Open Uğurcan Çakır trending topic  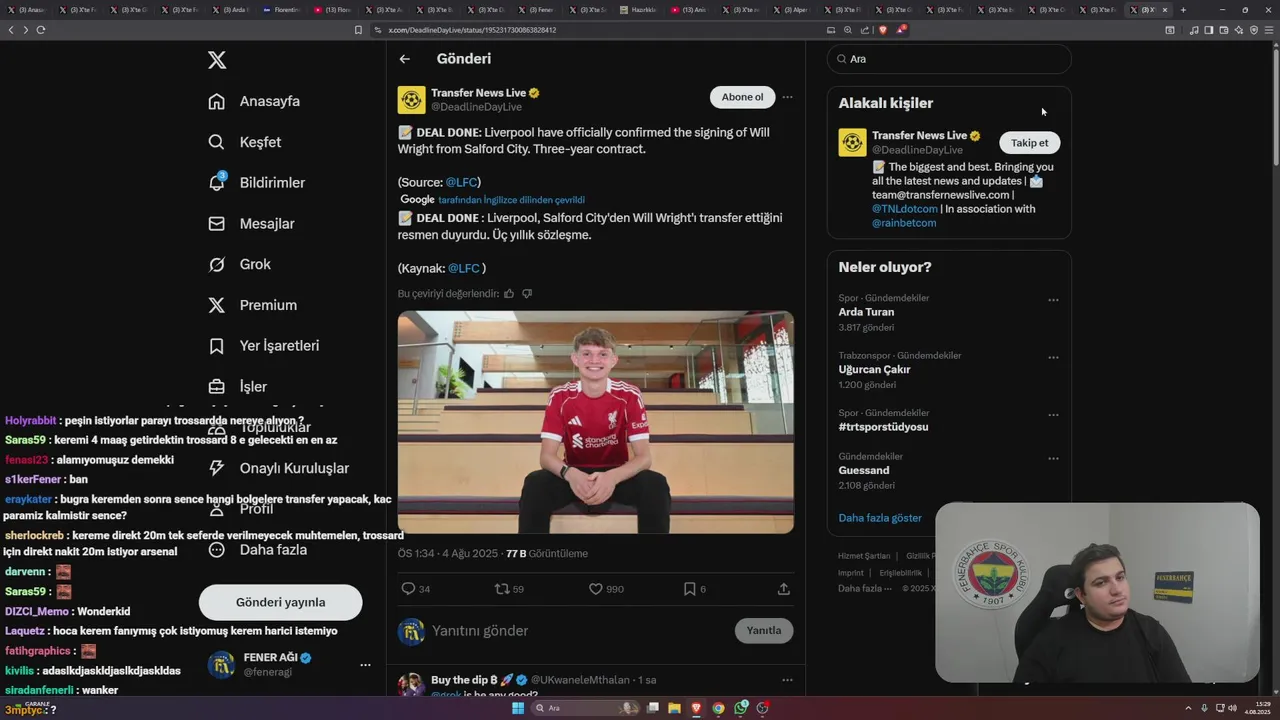(874, 370)
